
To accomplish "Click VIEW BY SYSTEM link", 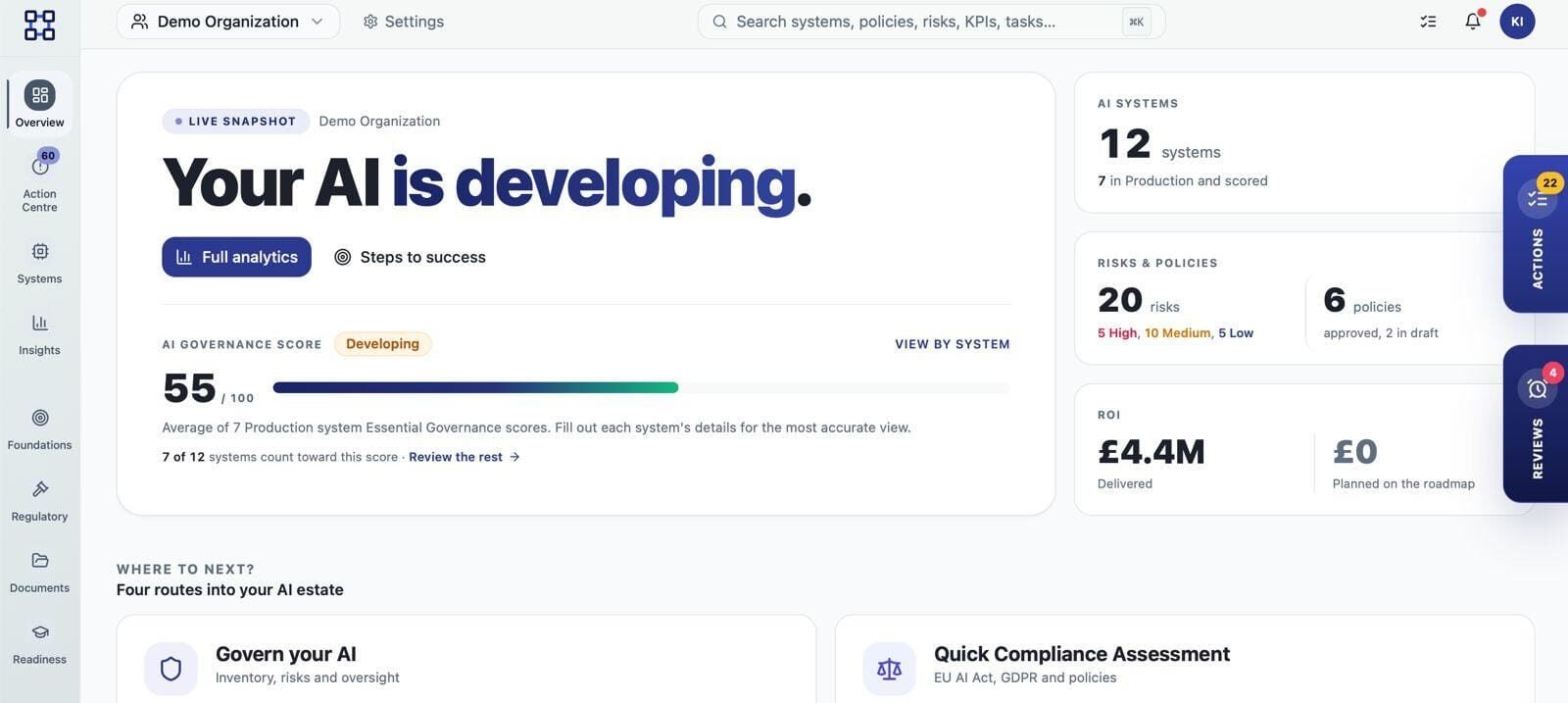I will tap(952, 344).
